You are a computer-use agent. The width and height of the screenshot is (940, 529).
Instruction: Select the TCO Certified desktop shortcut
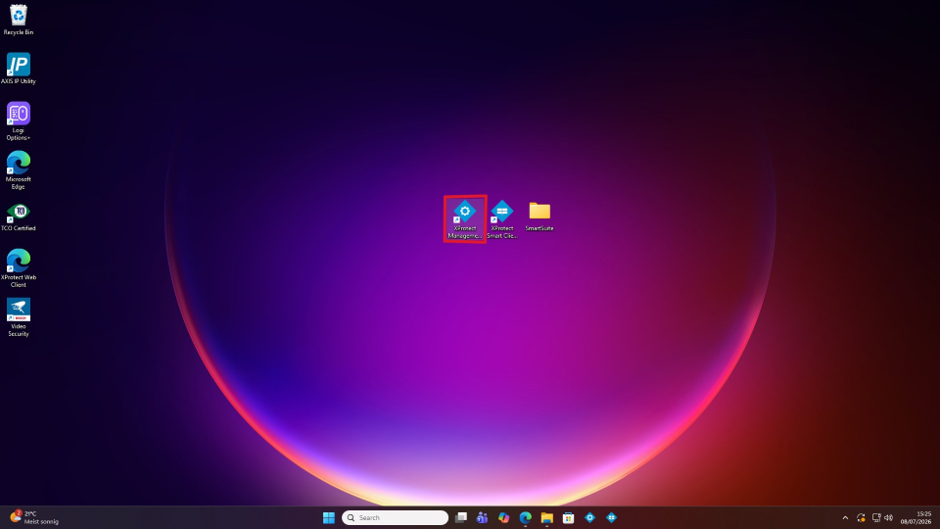pos(19,217)
